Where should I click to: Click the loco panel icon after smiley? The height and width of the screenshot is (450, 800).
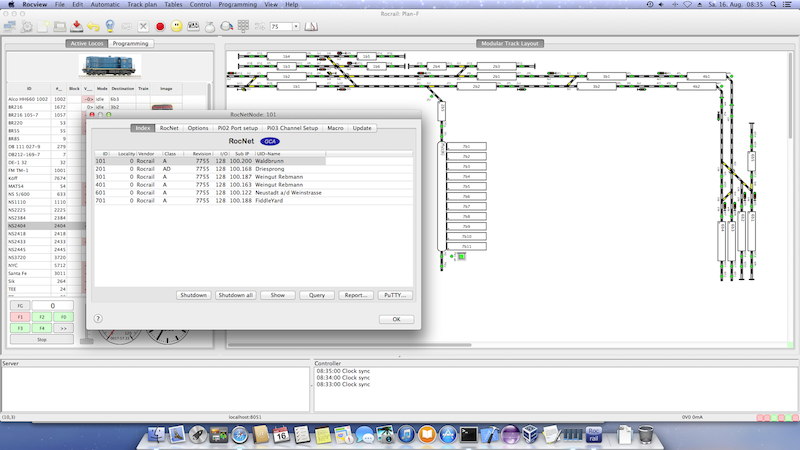click(193, 27)
